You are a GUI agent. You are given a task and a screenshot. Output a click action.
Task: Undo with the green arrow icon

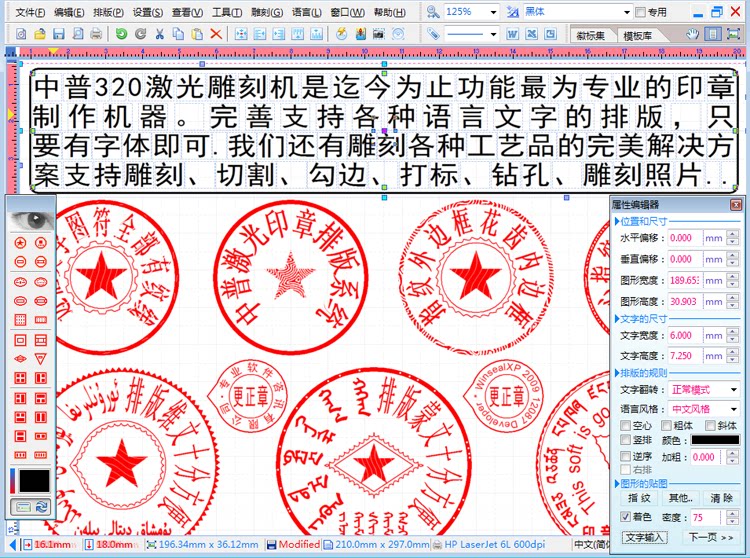click(x=121, y=34)
